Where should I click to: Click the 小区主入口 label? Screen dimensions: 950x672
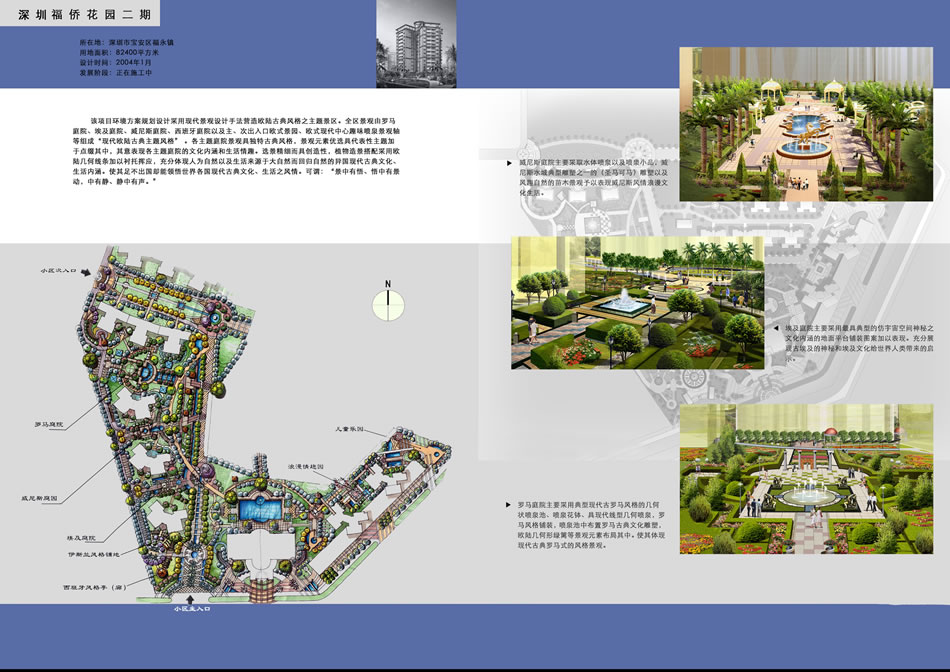coord(192,608)
